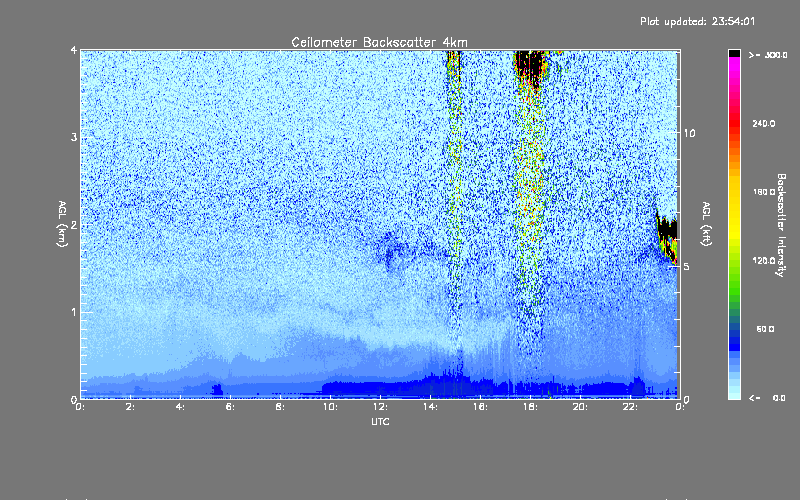Click the '5' label on the kft axis

pos(687,266)
